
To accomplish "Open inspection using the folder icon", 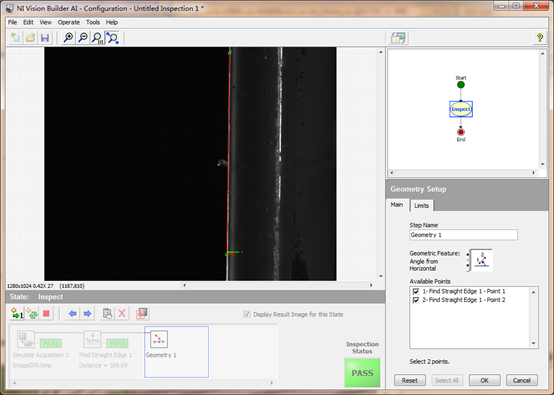I will (x=30, y=37).
